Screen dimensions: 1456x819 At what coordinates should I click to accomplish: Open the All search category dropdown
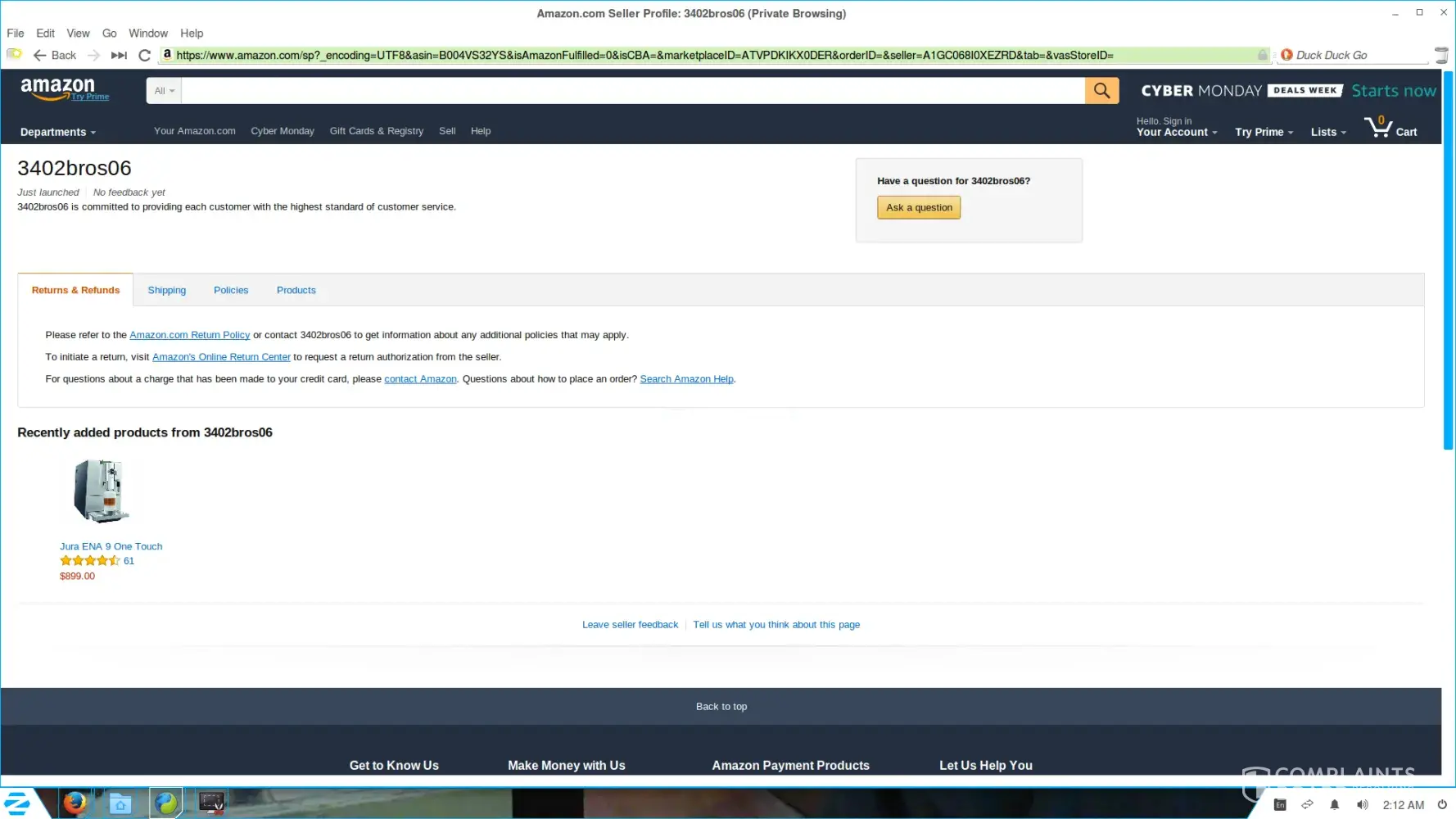click(x=164, y=90)
